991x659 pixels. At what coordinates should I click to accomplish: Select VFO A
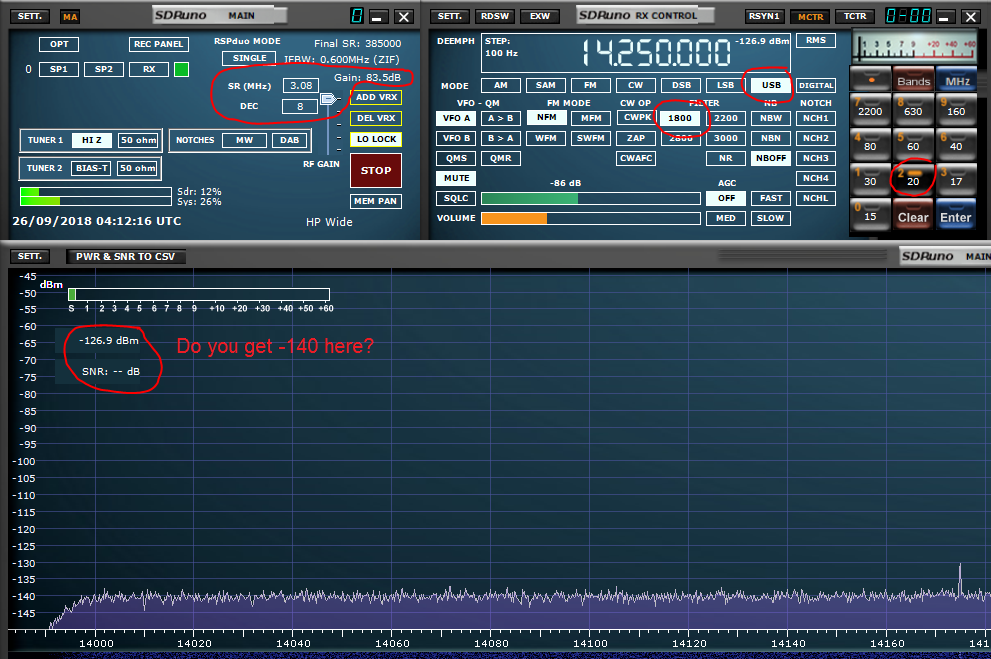pos(456,118)
